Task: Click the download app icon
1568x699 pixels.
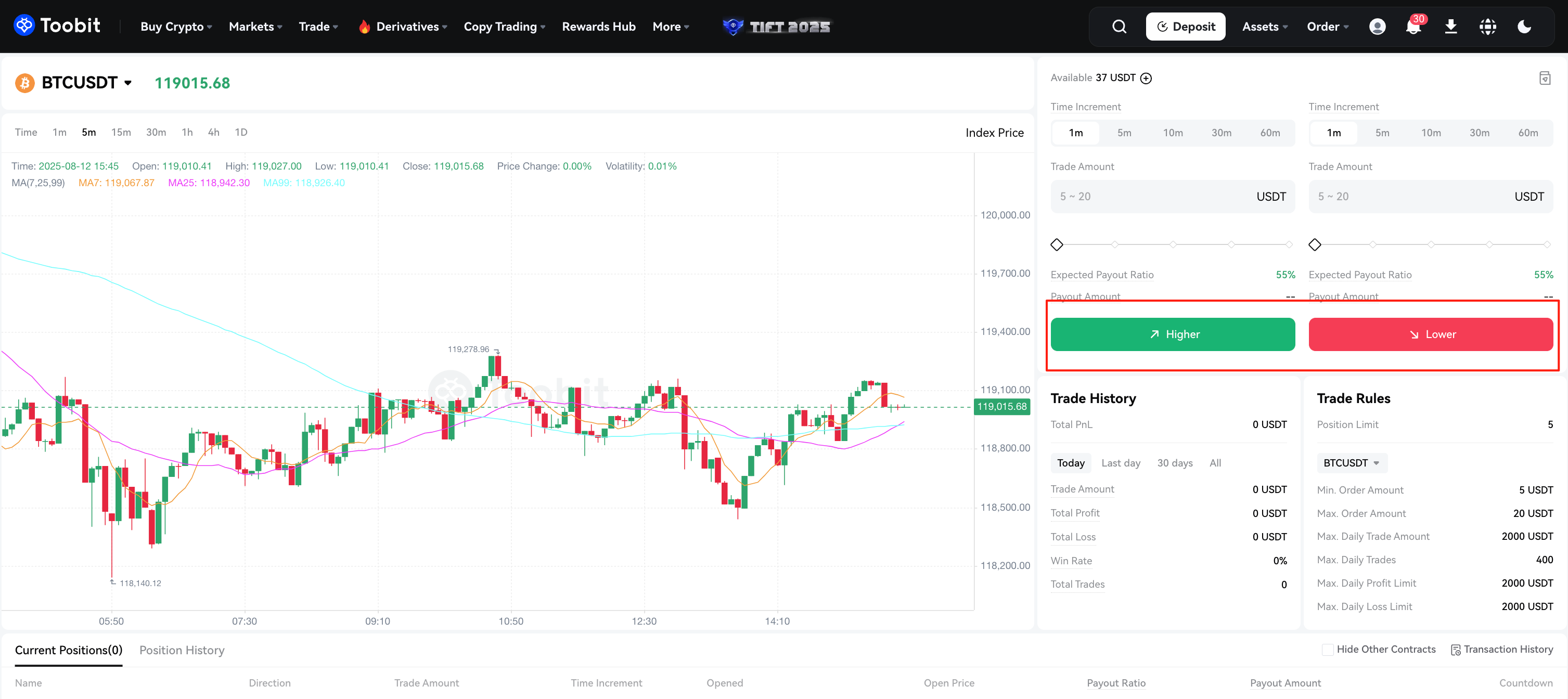Action: pyautogui.click(x=1450, y=26)
